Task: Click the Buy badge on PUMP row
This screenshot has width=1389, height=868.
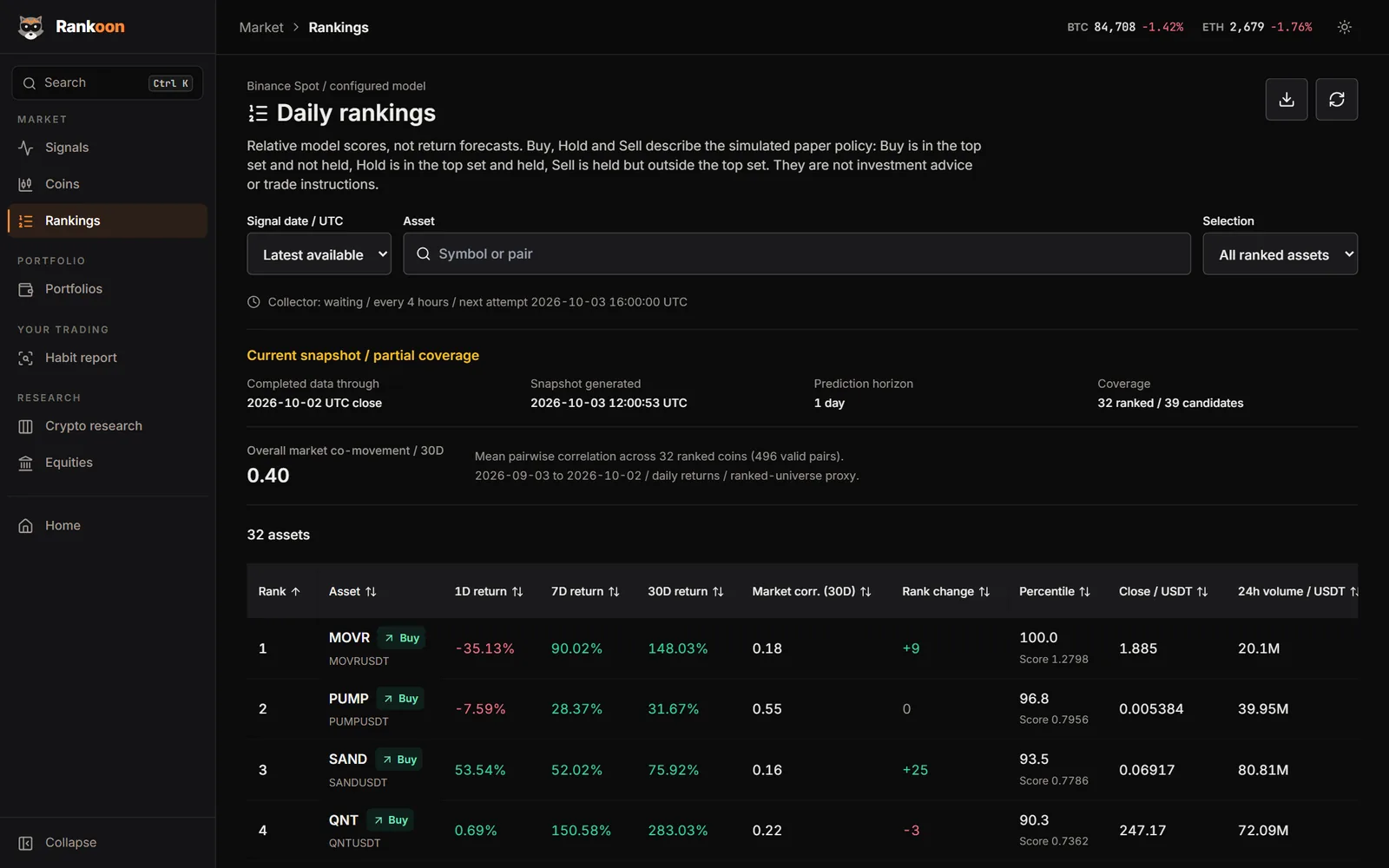Action: point(400,699)
